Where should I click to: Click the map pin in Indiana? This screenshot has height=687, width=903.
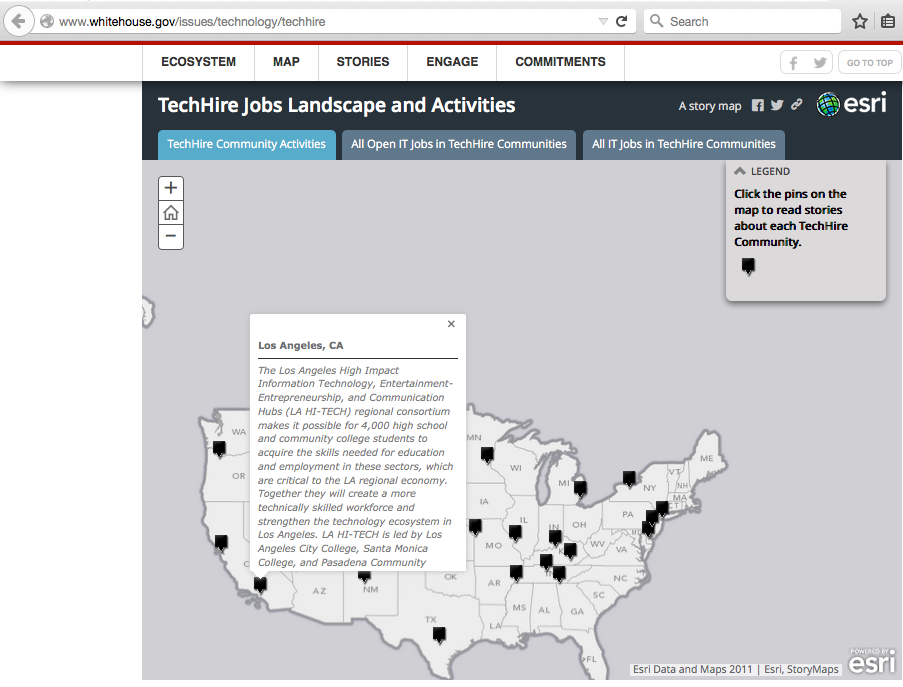(x=555, y=538)
